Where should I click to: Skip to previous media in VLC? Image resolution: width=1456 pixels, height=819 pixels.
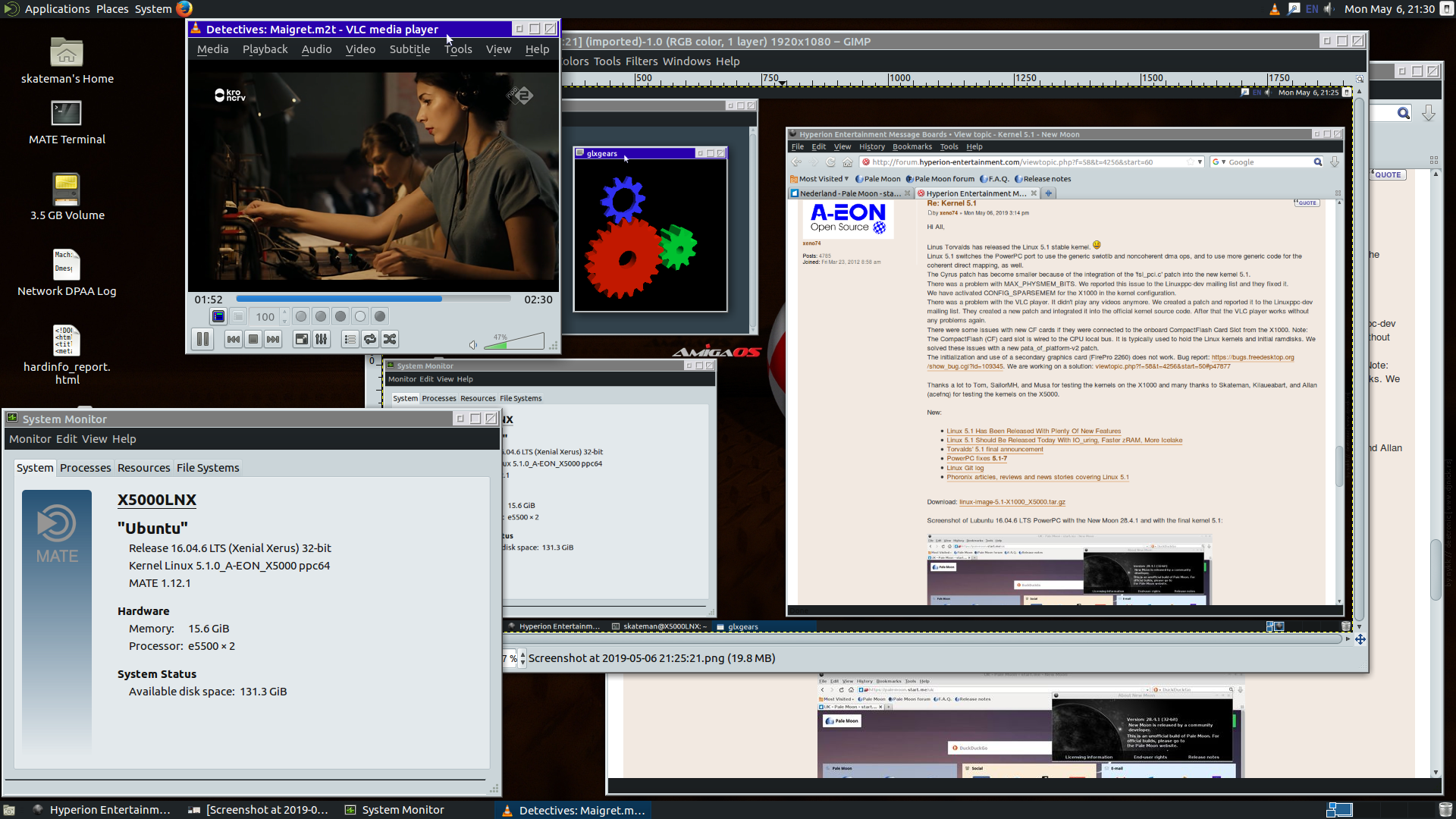click(x=234, y=339)
